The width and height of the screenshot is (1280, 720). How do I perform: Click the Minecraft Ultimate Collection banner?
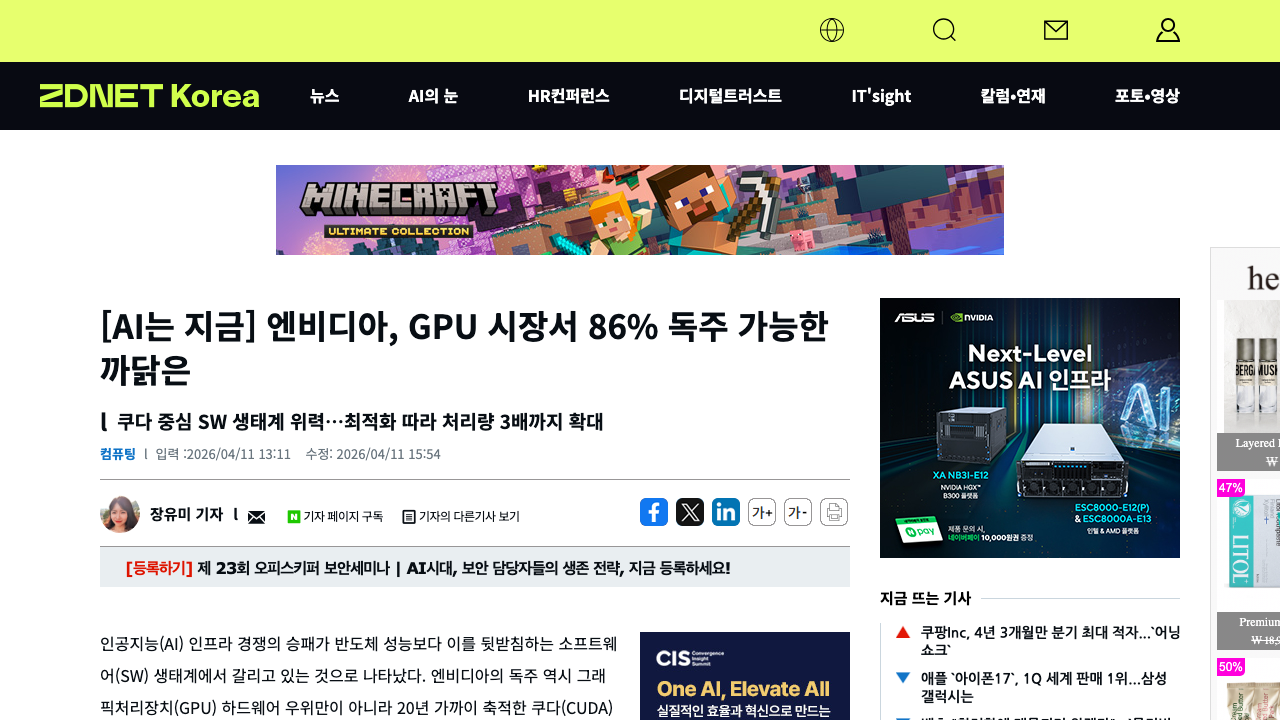640,210
